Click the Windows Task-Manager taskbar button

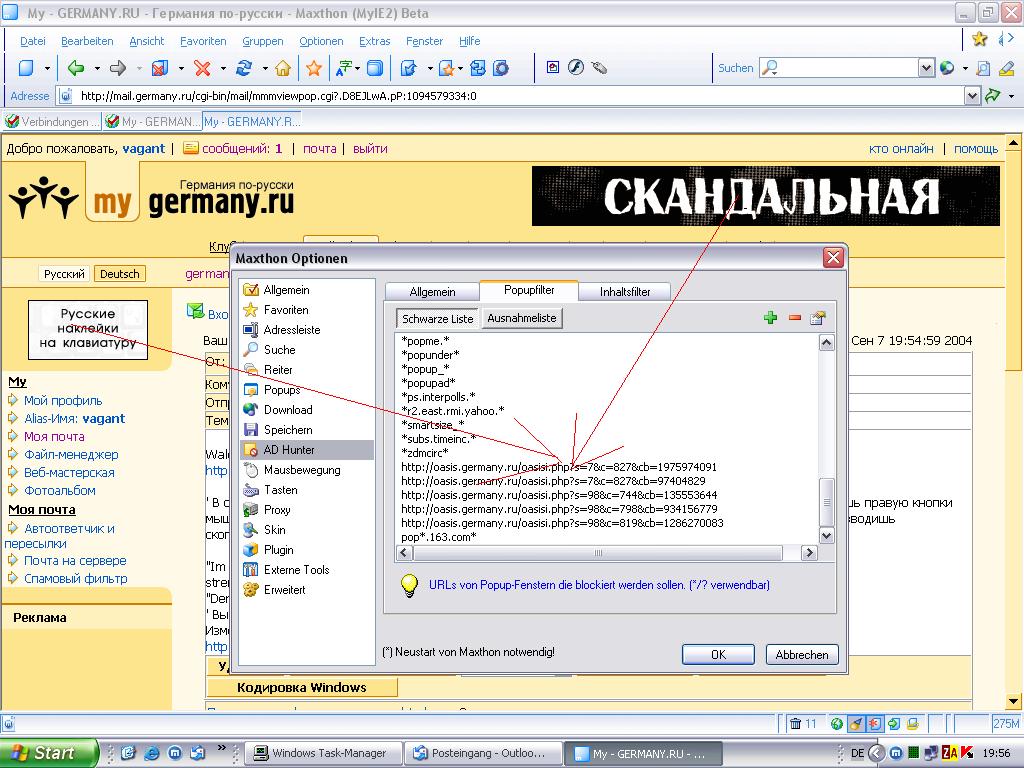(x=324, y=754)
